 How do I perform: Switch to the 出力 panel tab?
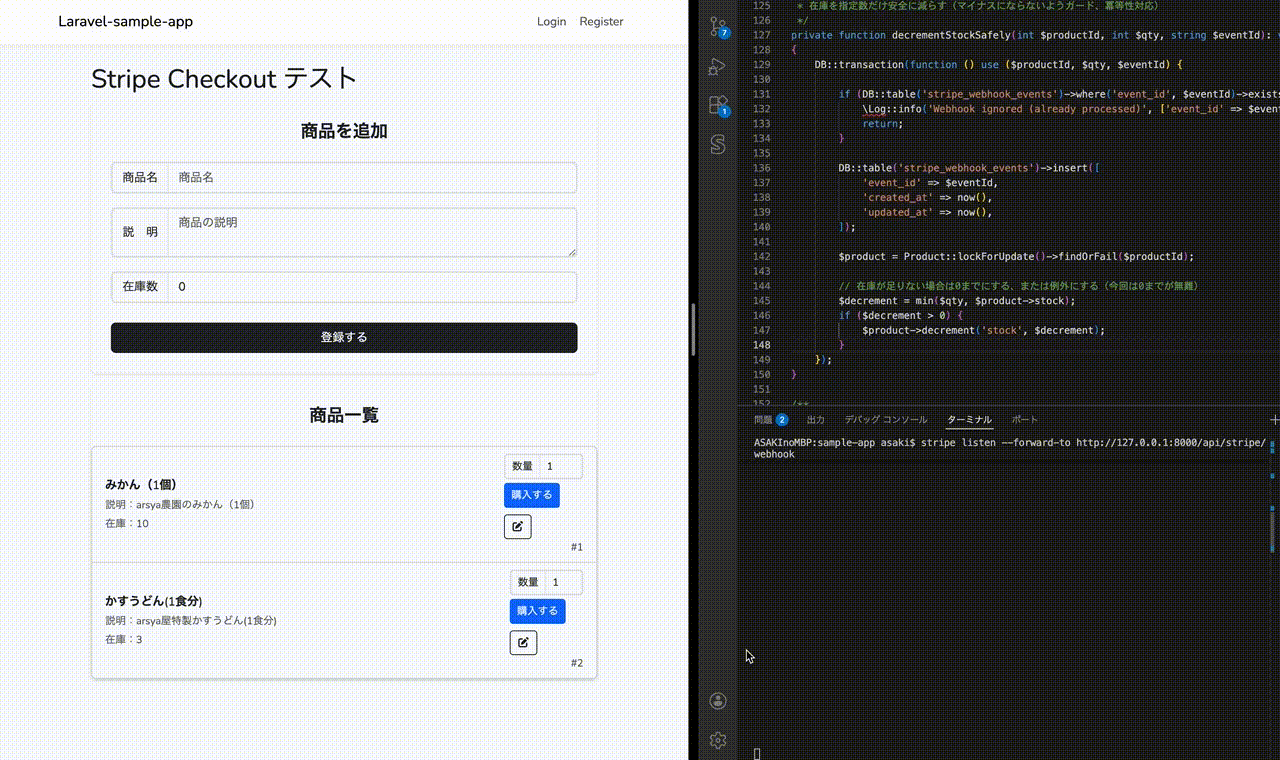pyautogui.click(x=815, y=420)
